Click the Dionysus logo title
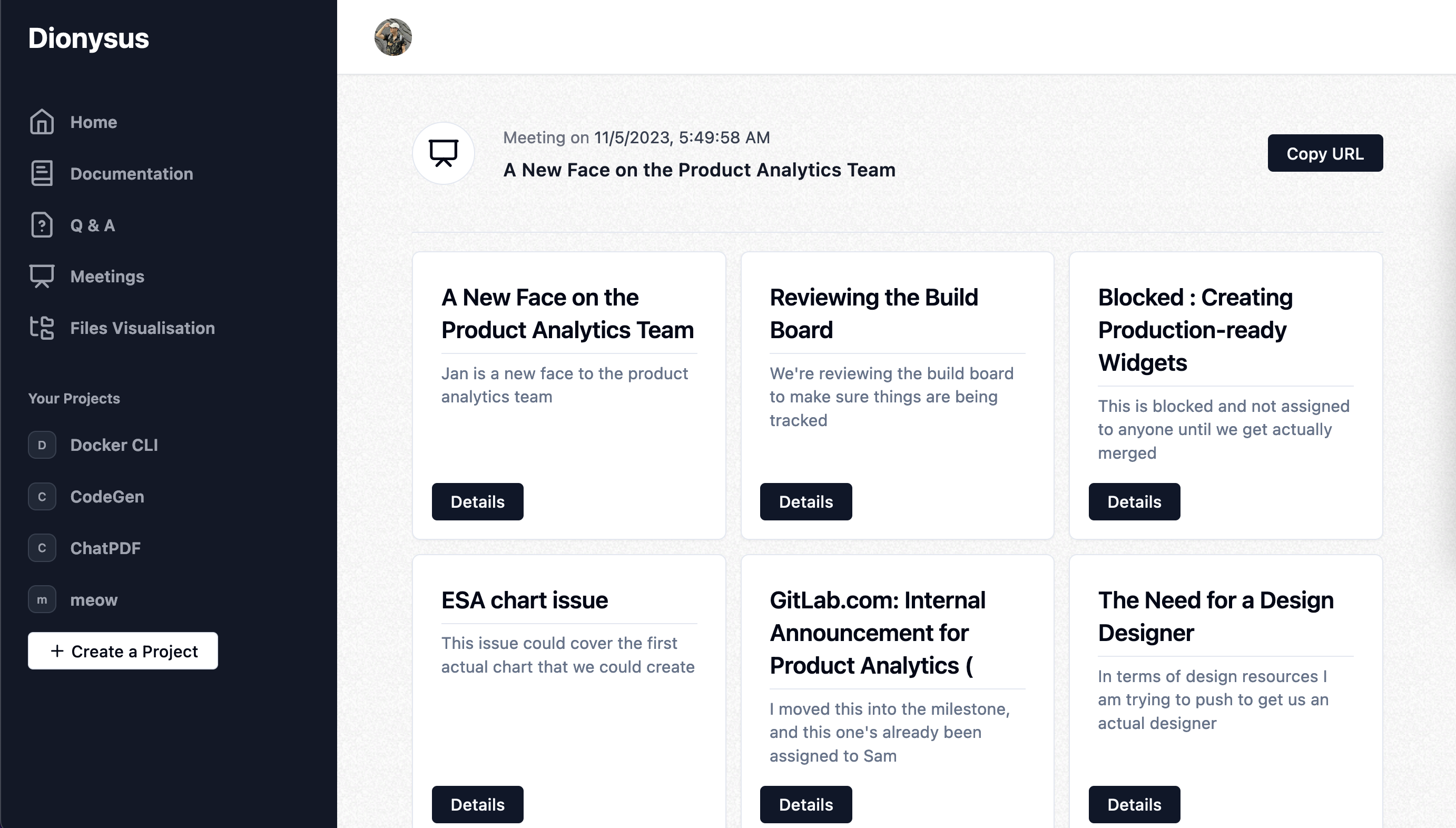 tap(88, 38)
